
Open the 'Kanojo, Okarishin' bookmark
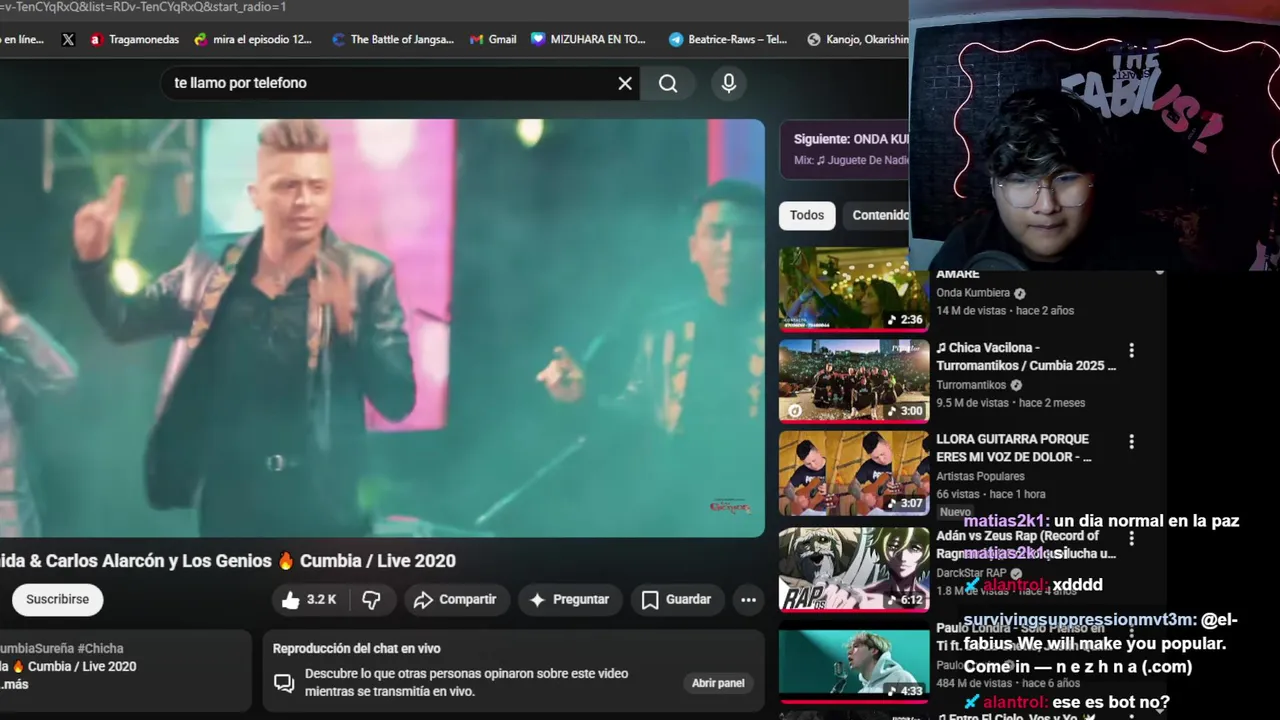pos(858,40)
